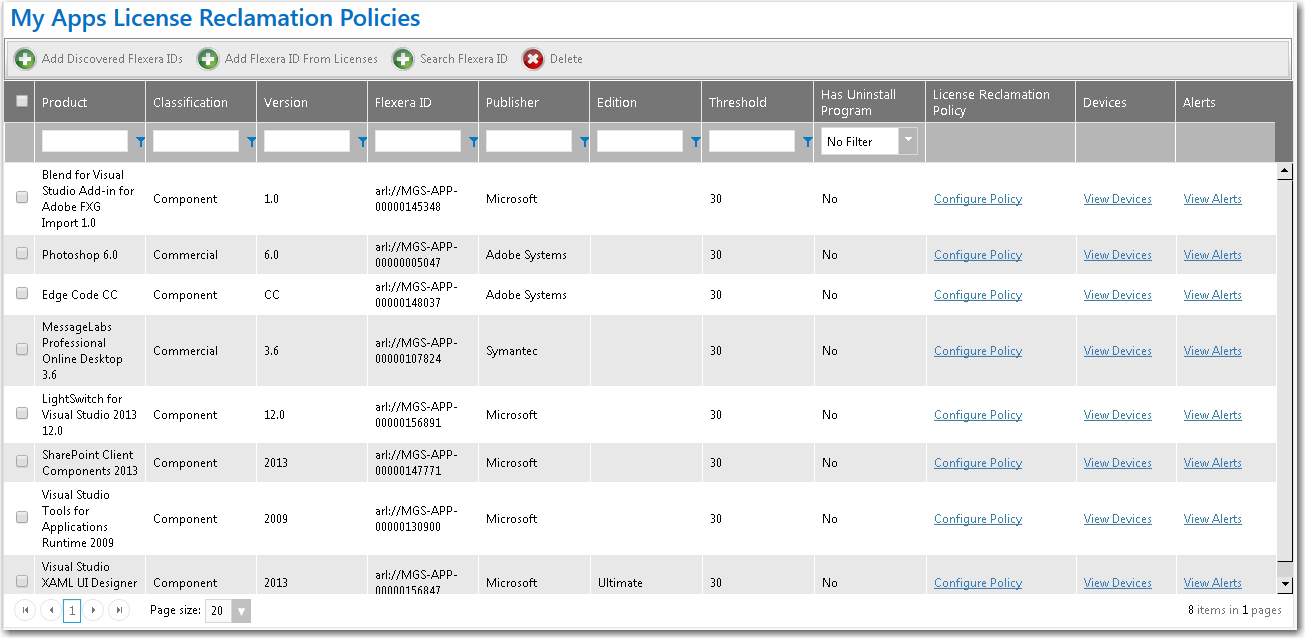Sort by Classification column header
Screen dimensions: 1305x638
tap(190, 102)
